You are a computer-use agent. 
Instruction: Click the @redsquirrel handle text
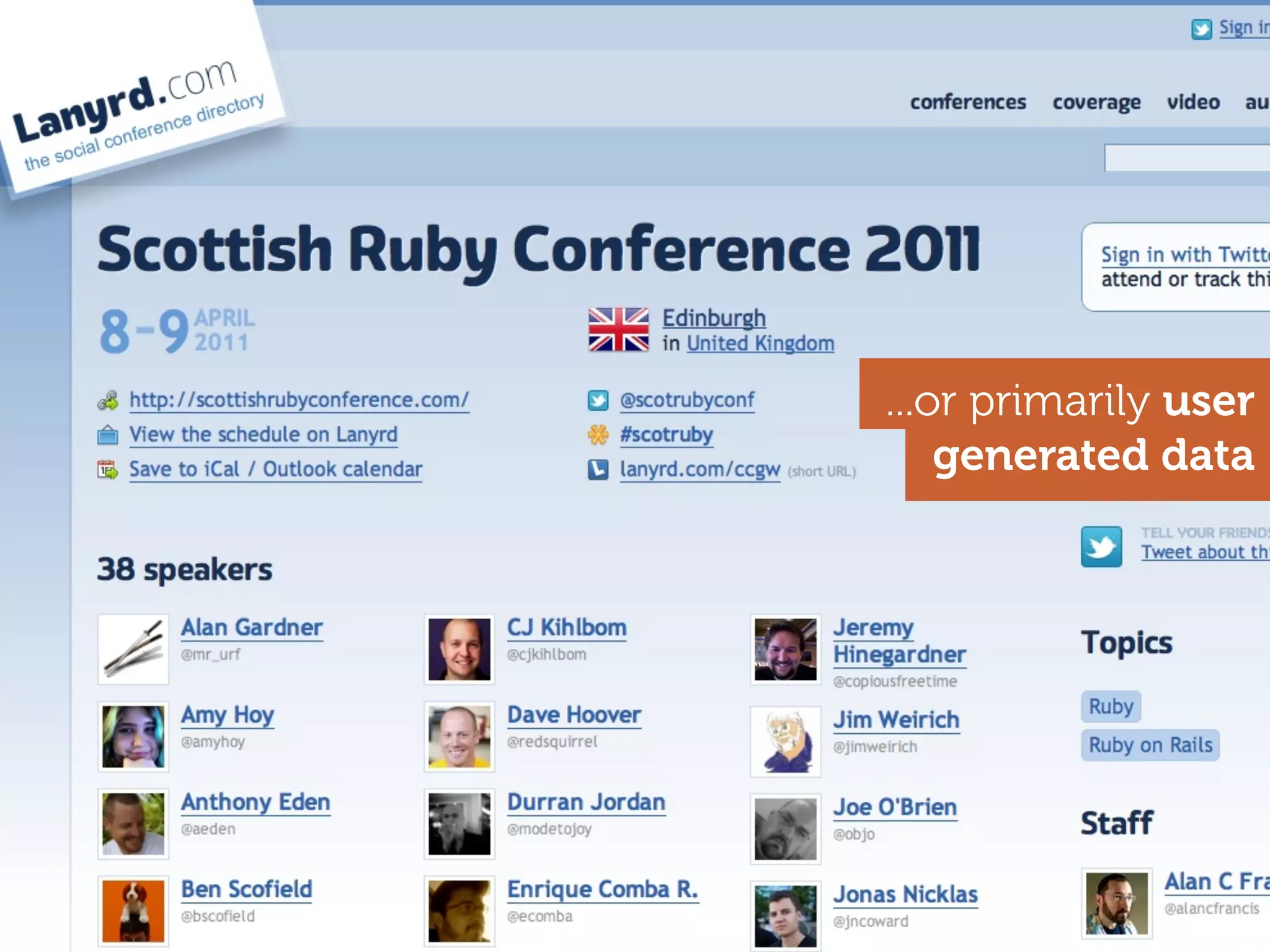pyautogui.click(x=553, y=742)
